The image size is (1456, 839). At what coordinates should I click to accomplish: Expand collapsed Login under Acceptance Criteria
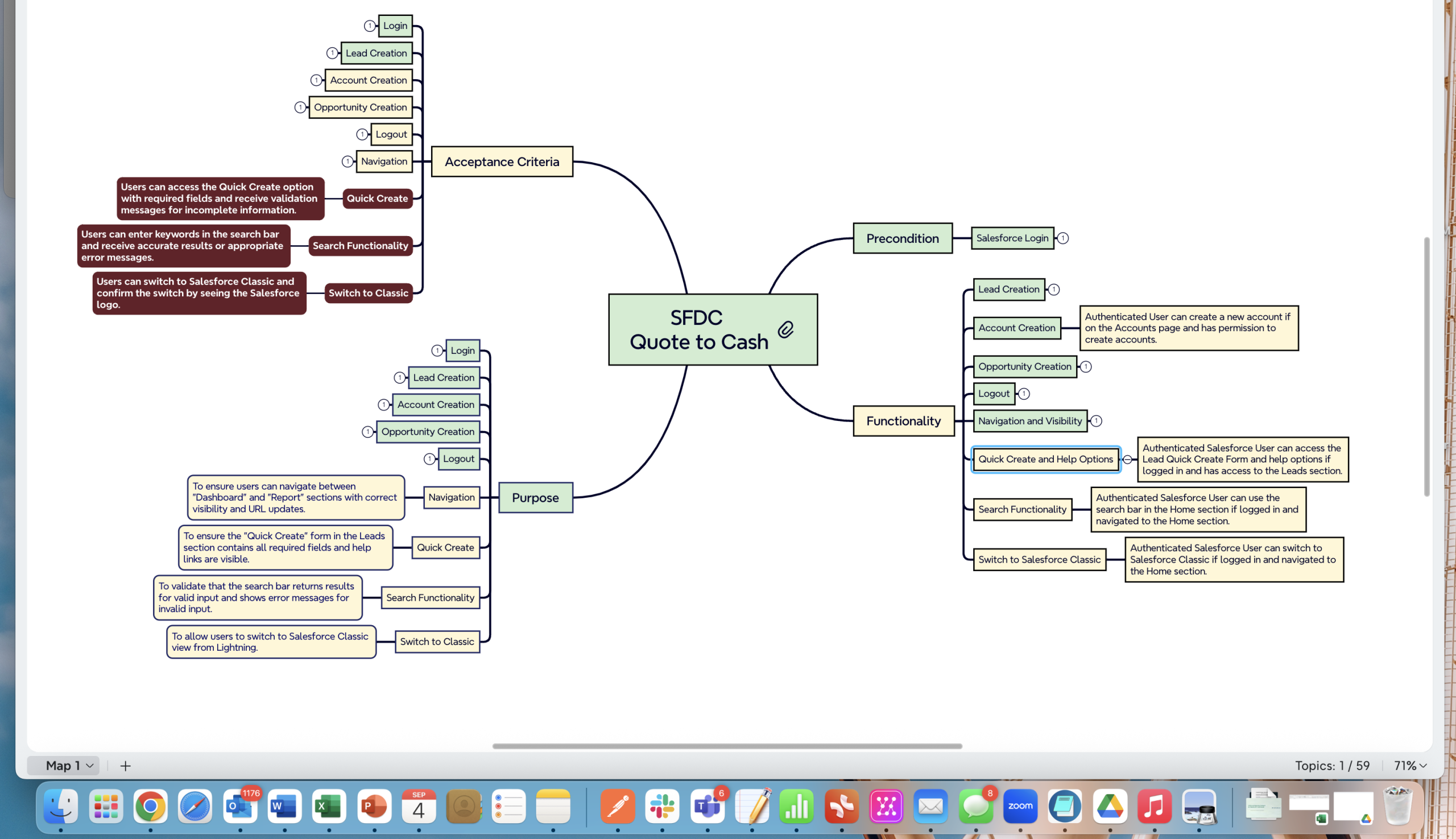tap(369, 26)
